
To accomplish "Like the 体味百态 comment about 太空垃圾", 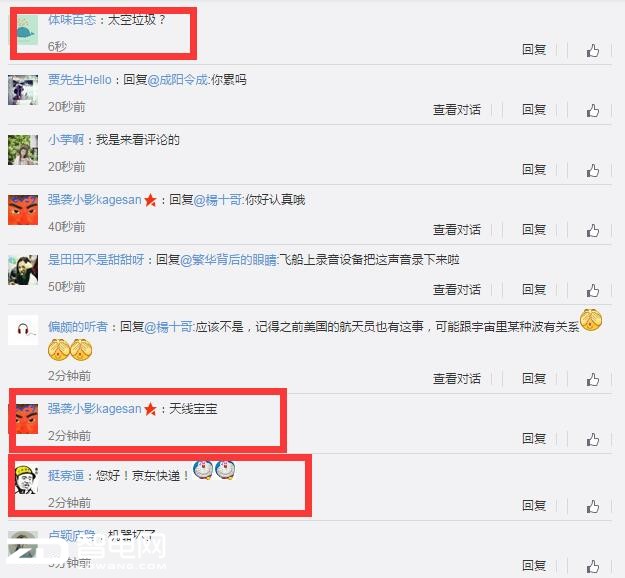I will click(593, 51).
